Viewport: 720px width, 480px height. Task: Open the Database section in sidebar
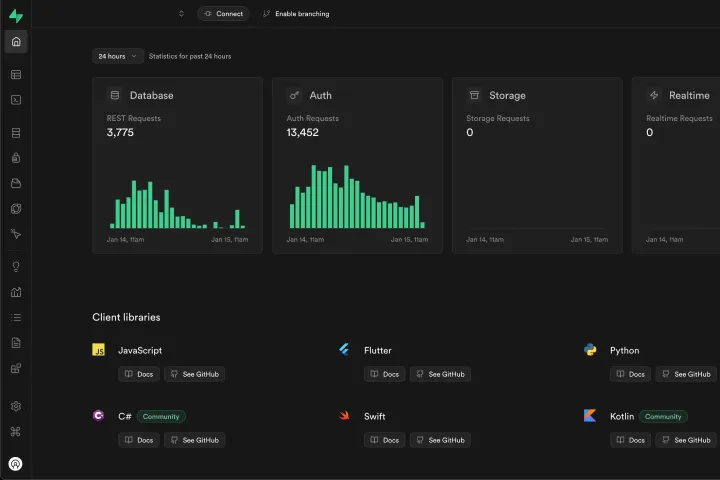(16, 133)
